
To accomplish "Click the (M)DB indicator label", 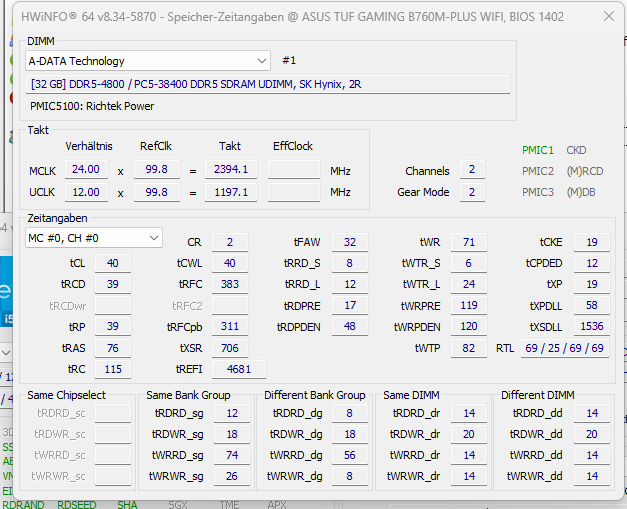I will pyautogui.click(x=581, y=192).
